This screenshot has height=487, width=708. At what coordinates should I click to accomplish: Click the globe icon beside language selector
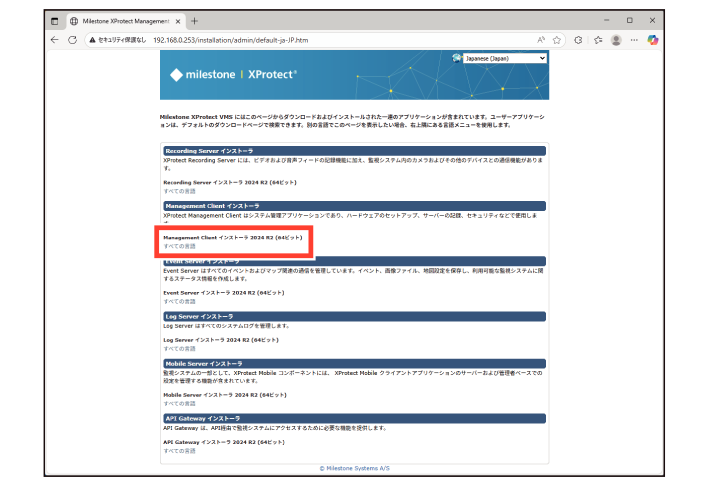(x=457, y=58)
